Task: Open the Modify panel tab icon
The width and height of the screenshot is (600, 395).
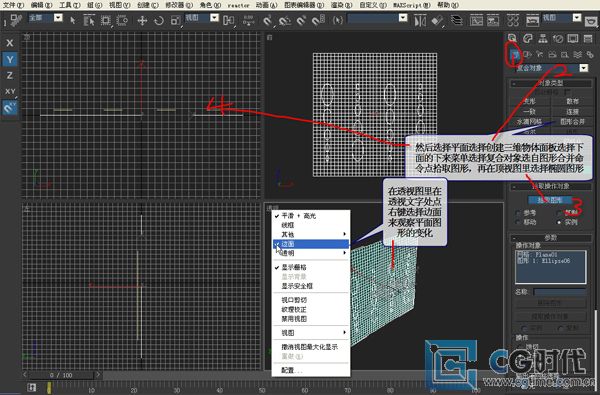Action: pyautogui.click(x=527, y=38)
